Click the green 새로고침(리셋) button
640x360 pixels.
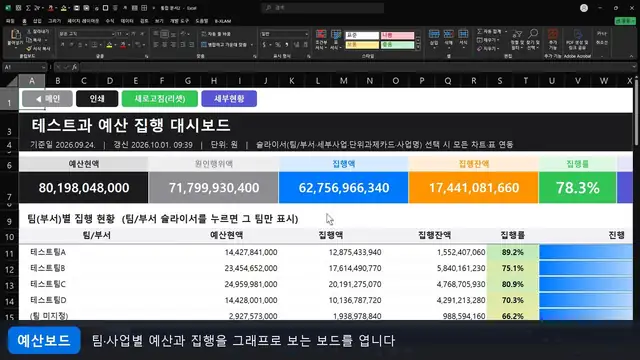coord(160,98)
